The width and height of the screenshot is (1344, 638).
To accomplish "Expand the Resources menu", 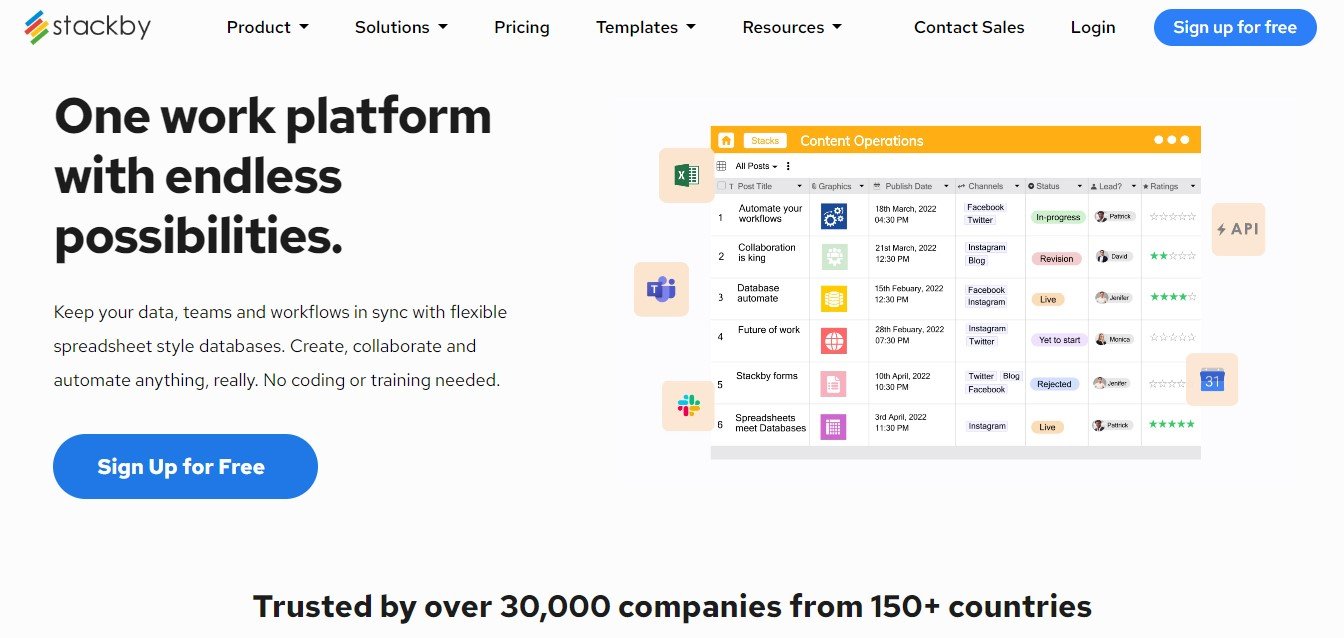I will pyautogui.click(x=792, y=27).
